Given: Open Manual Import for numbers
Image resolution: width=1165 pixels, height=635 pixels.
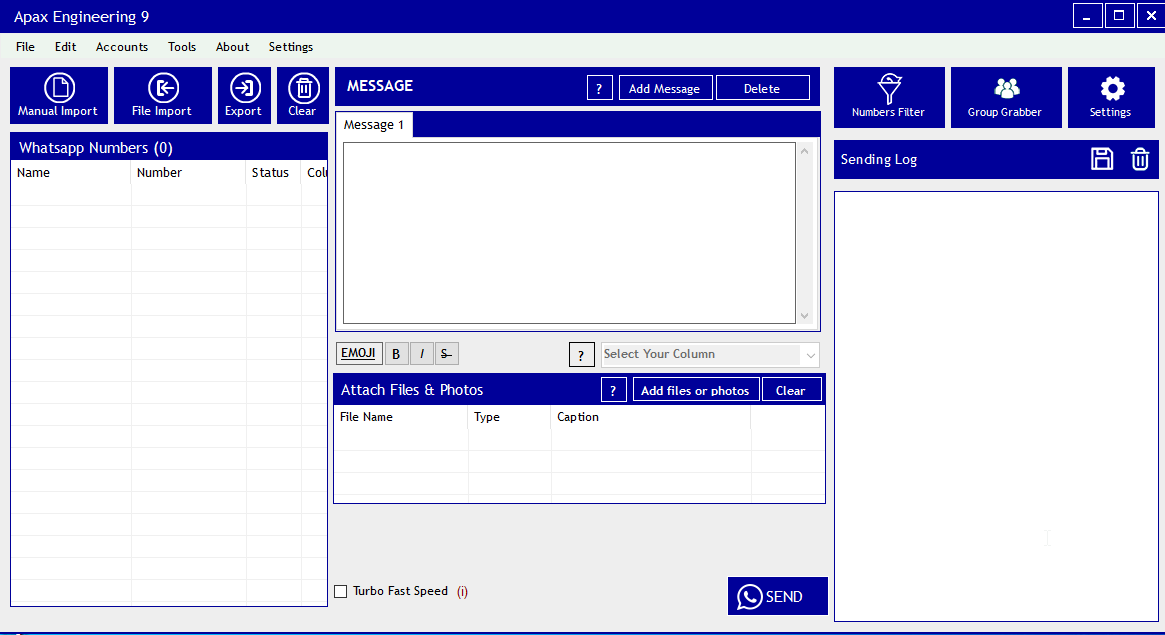Looking at the screenshot, I should click(x=59, y=96).
